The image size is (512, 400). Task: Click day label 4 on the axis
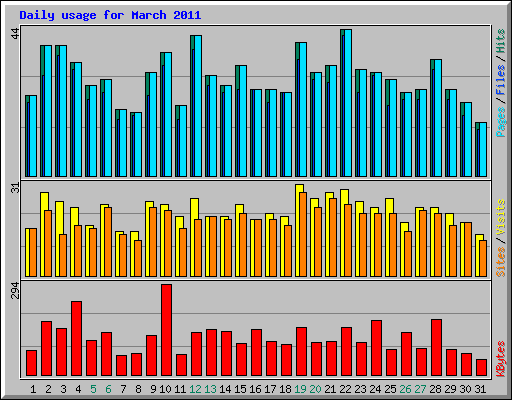tap(78, 389)
